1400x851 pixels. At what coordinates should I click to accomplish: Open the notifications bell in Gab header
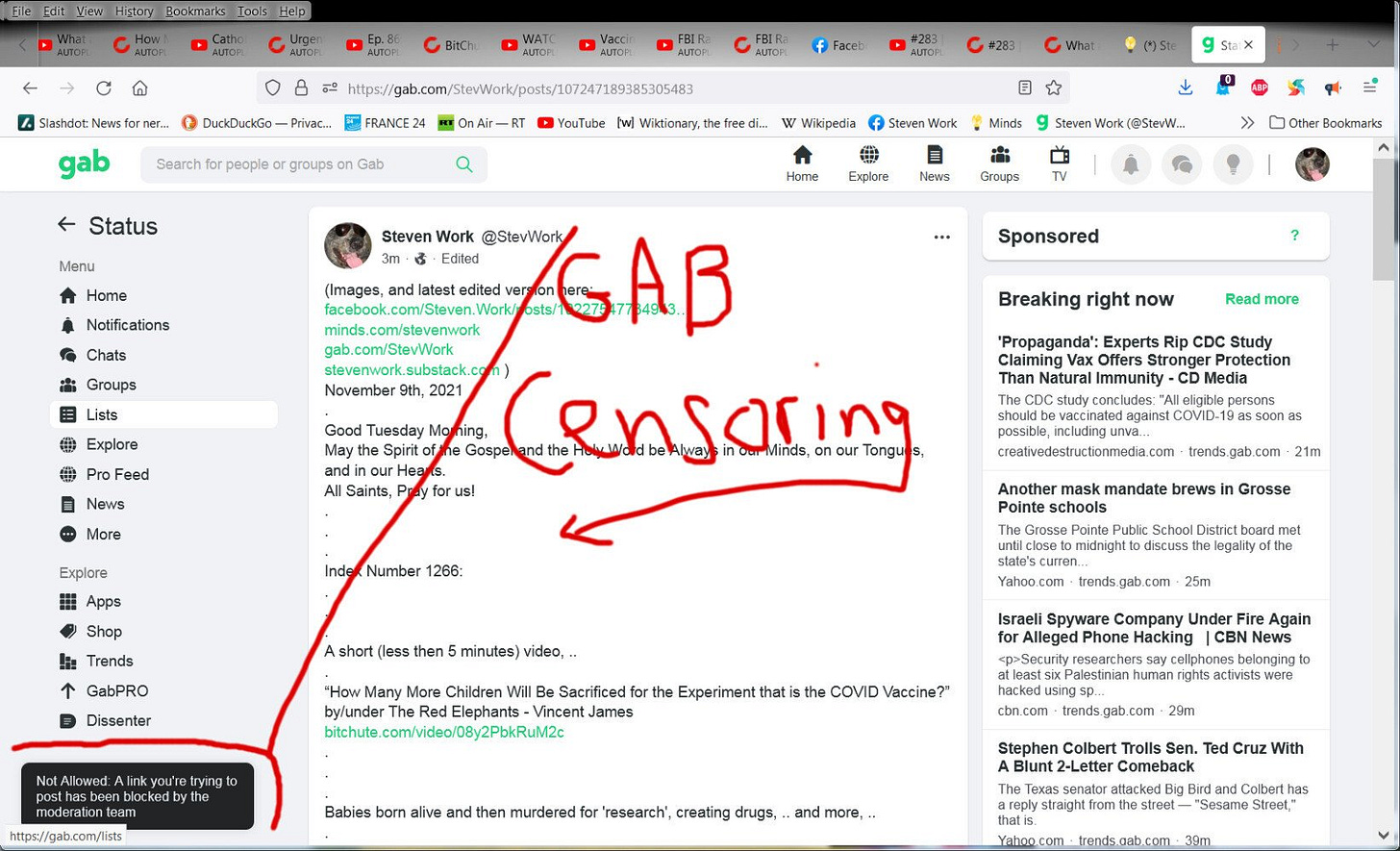[1131, 164]
